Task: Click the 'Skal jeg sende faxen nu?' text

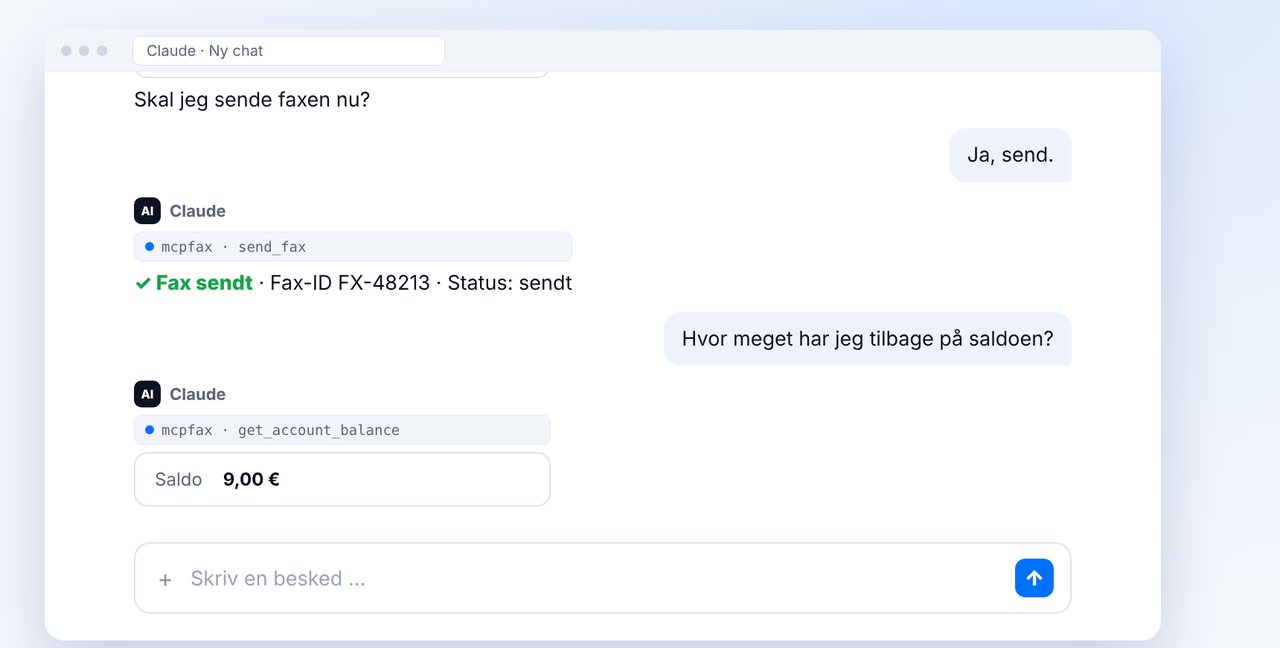Action: (x=252, y=100)
